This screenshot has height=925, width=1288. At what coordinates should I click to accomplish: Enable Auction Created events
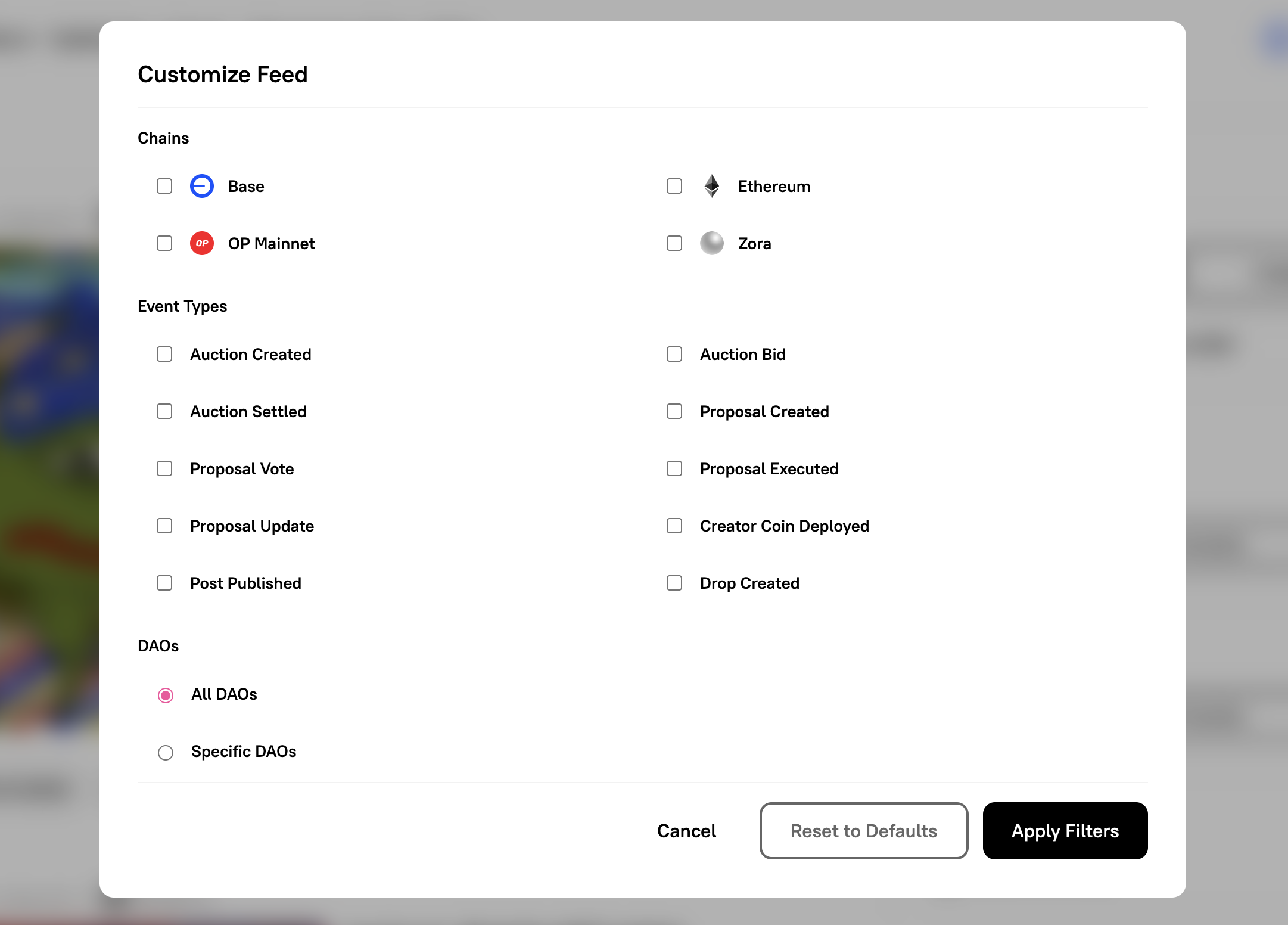tap(164, 354)
